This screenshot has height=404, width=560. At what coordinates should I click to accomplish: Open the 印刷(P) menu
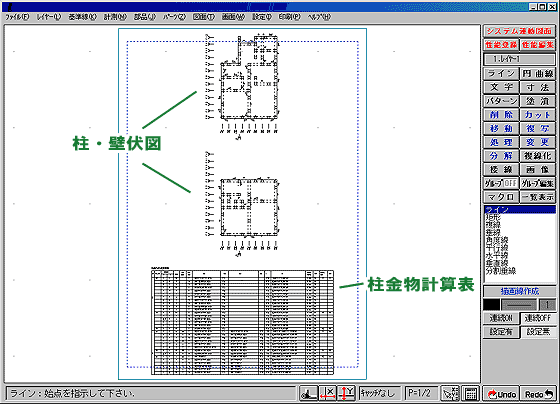(x=290, y=17)
